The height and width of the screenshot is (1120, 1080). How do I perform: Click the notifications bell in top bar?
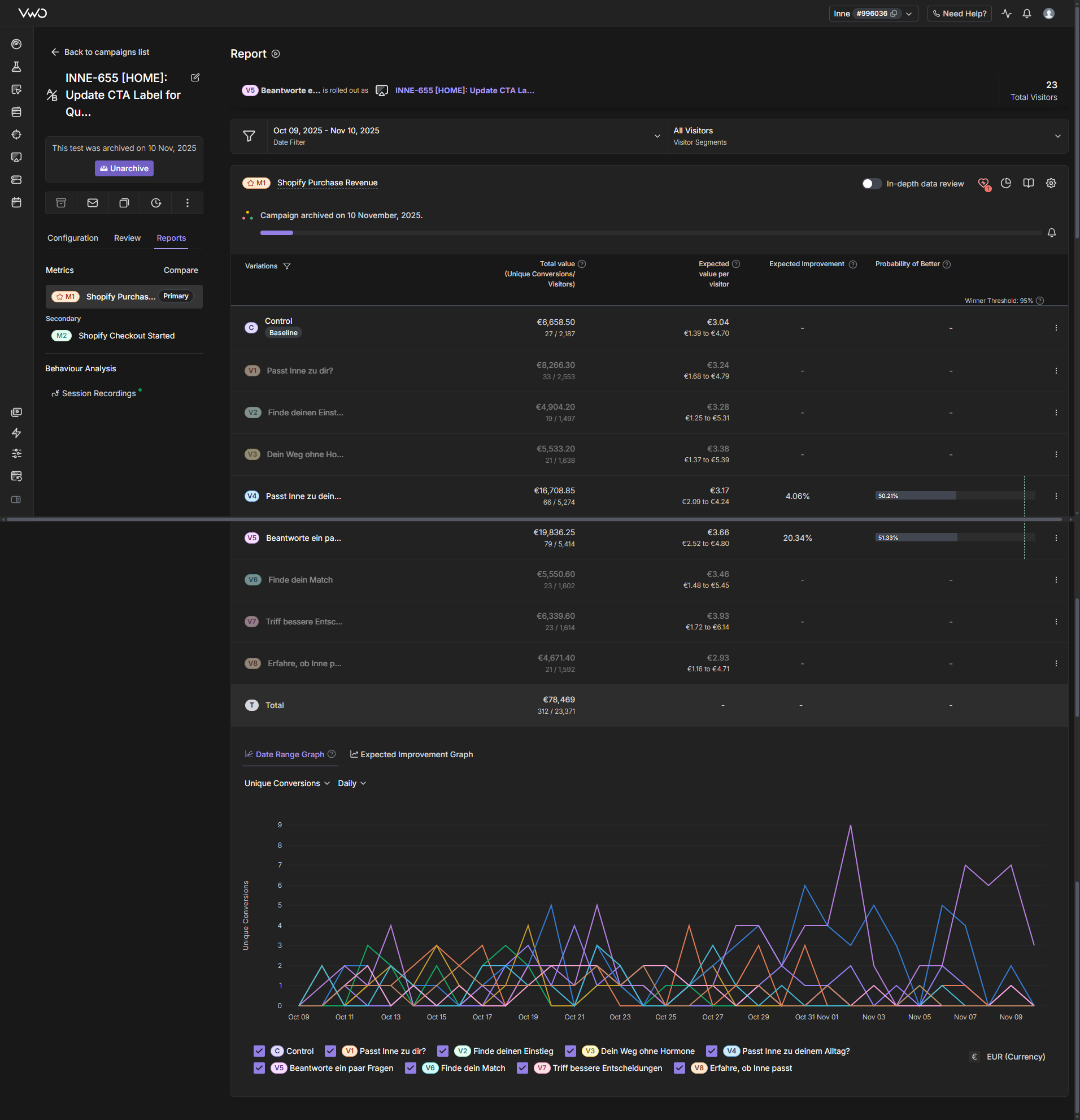(1026, 14)
